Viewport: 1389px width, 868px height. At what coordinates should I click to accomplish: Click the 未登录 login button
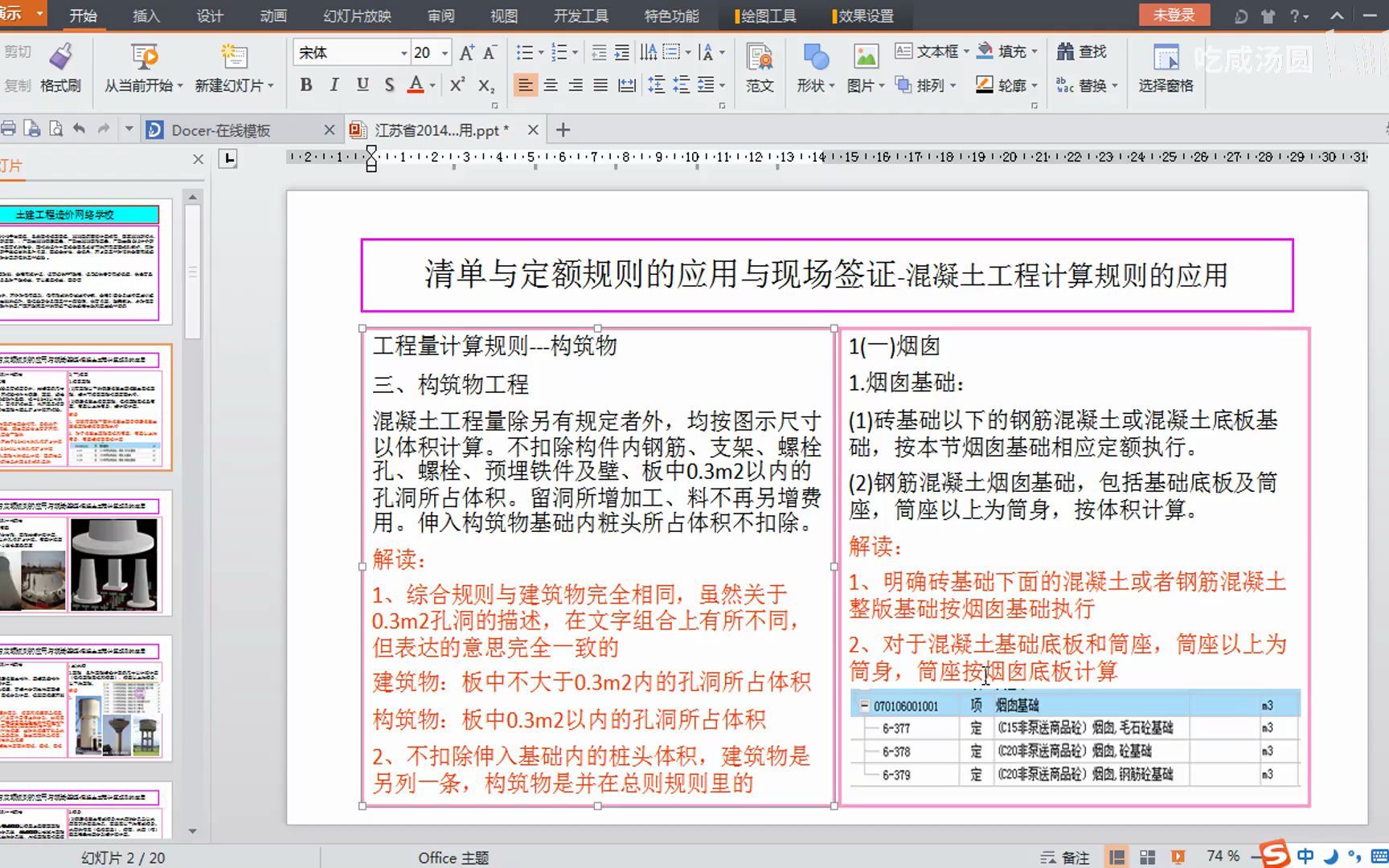coord(1174,14)
